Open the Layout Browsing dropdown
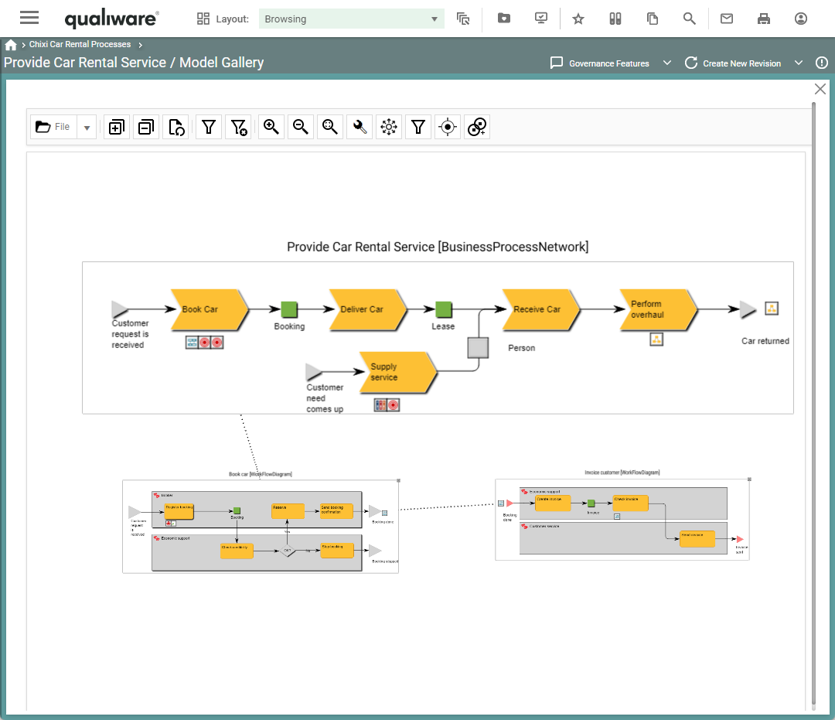 pyautogui.click(x=351, y=19)
